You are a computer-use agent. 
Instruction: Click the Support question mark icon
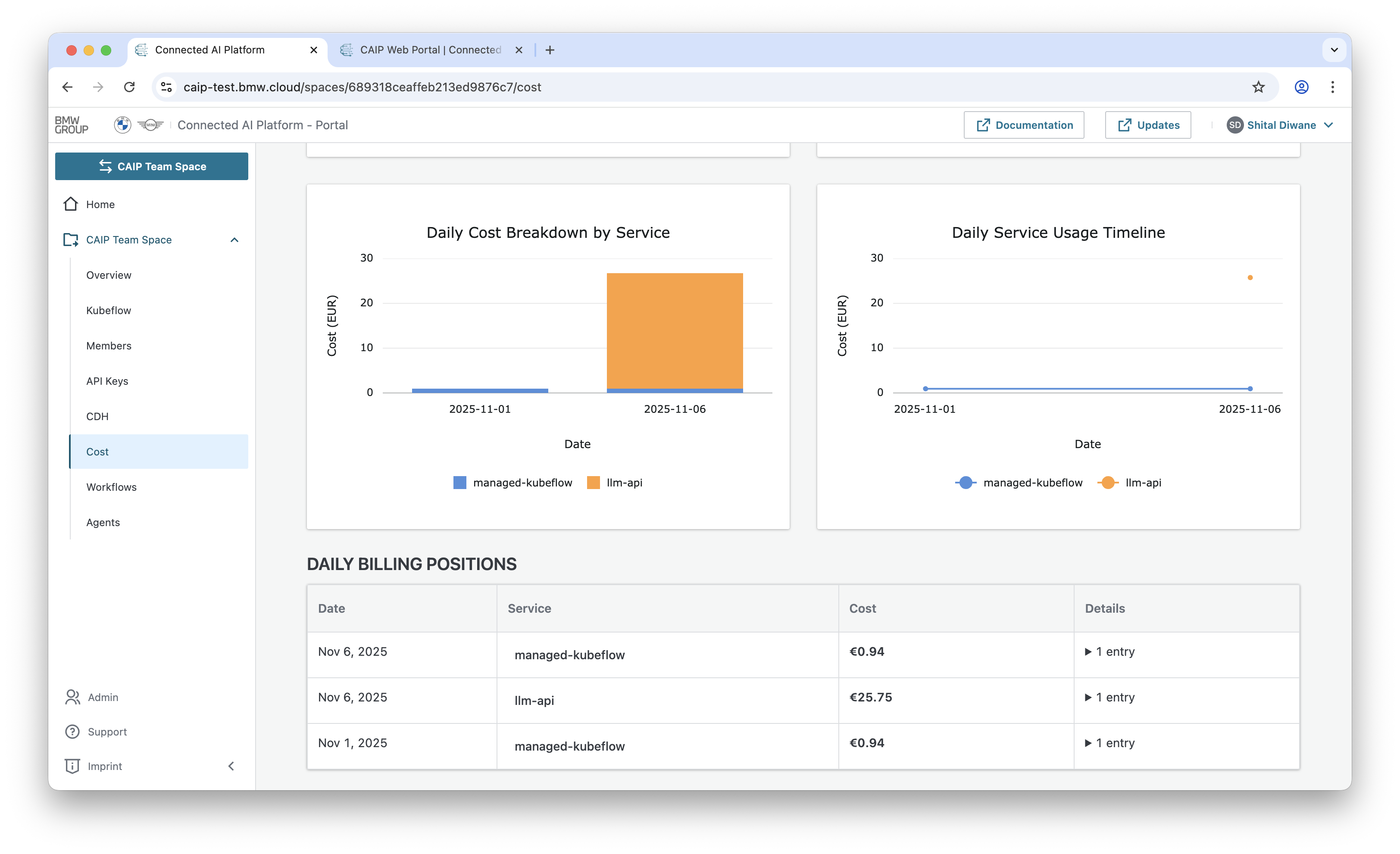[x=72, y=731]
